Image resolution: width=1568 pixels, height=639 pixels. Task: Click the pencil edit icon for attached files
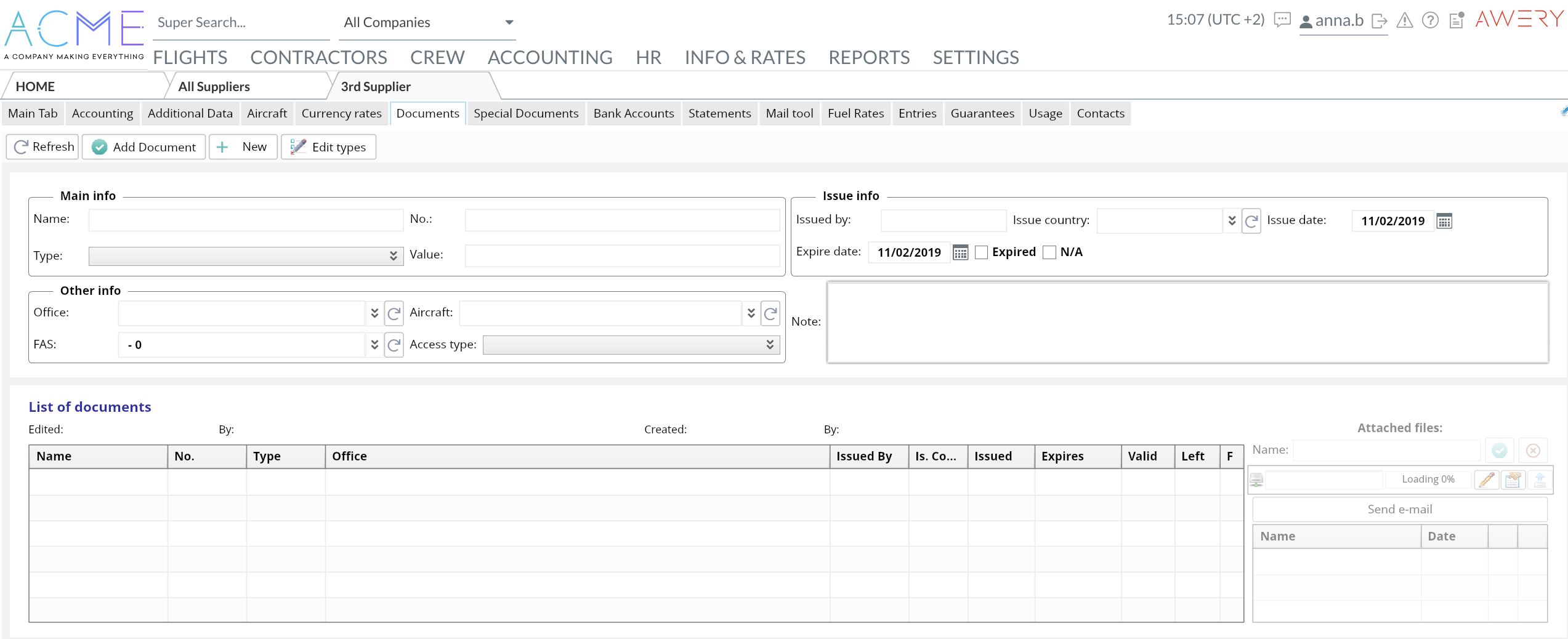[1487, 480]
